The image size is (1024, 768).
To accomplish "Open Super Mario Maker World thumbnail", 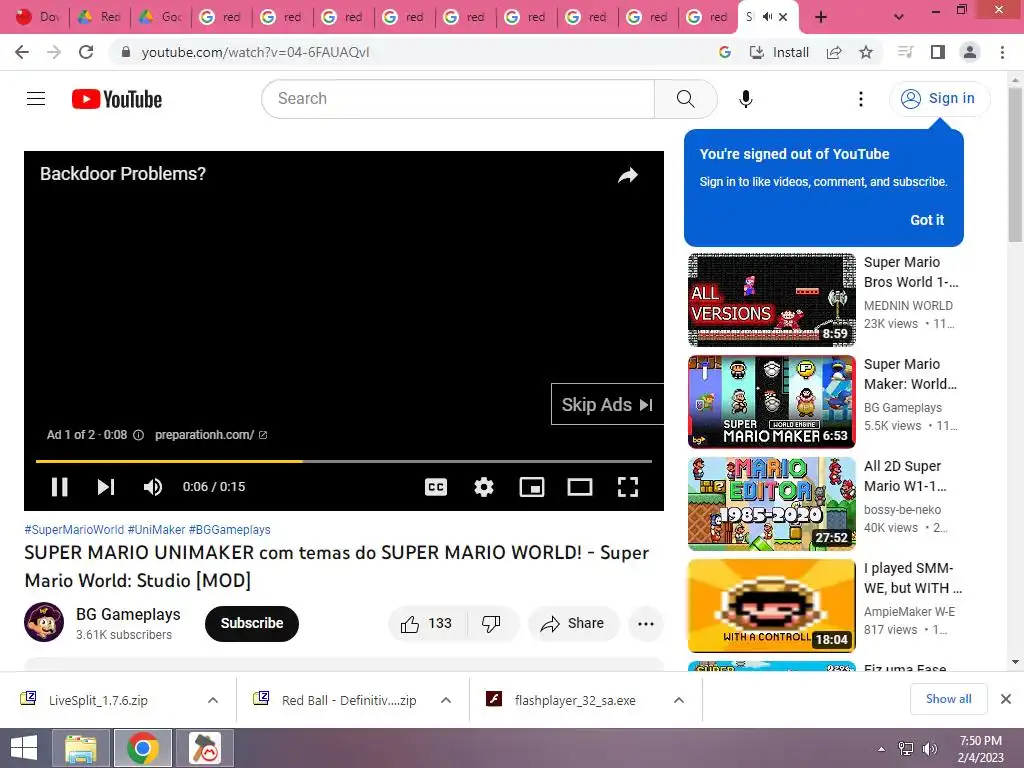I will pos(771,402).
